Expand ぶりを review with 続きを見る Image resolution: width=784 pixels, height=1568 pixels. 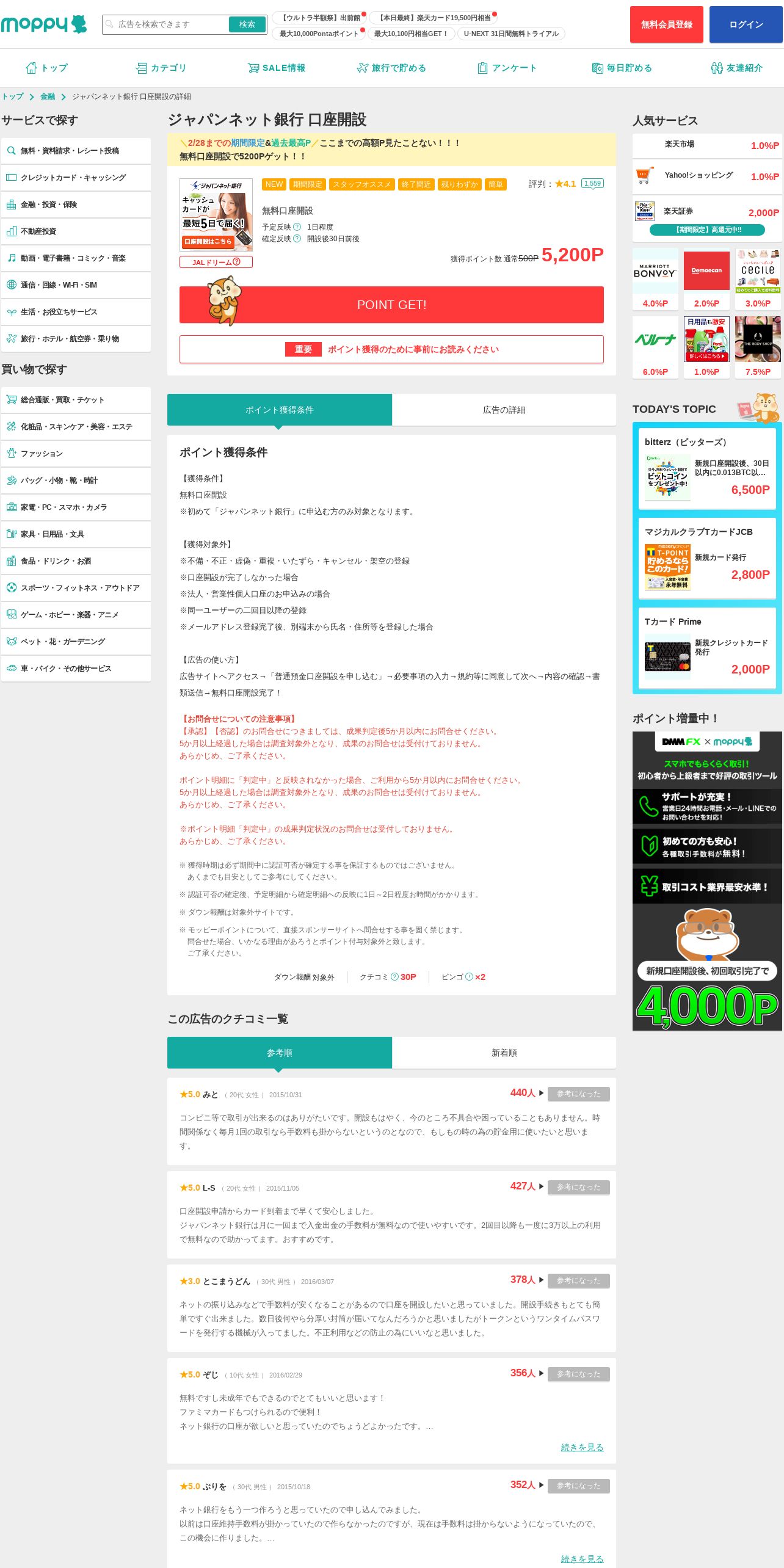pyautogui.click(x=582, y=1559)
